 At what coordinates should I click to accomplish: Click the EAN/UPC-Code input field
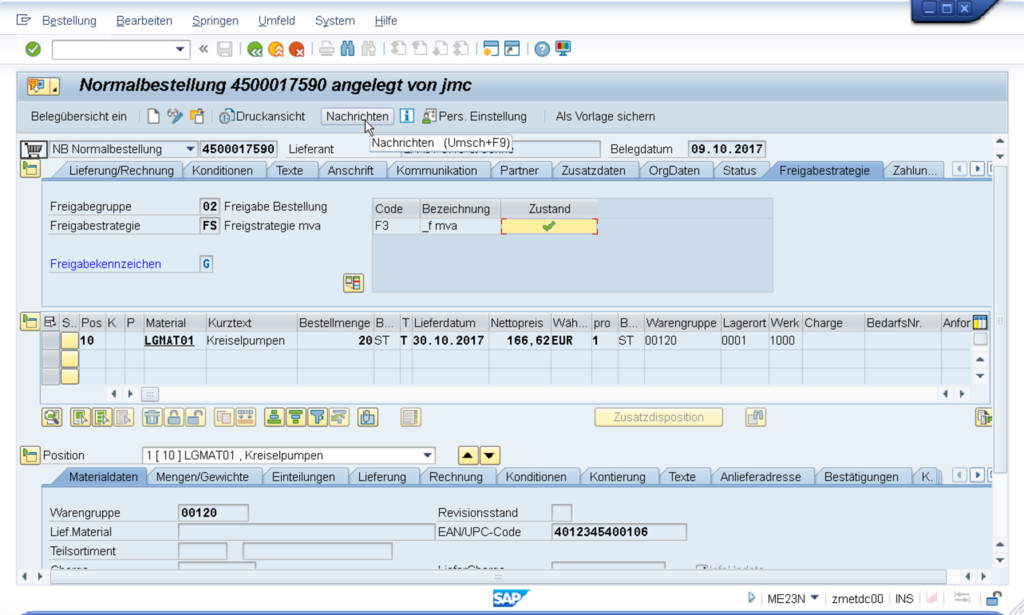pos(619,532)
